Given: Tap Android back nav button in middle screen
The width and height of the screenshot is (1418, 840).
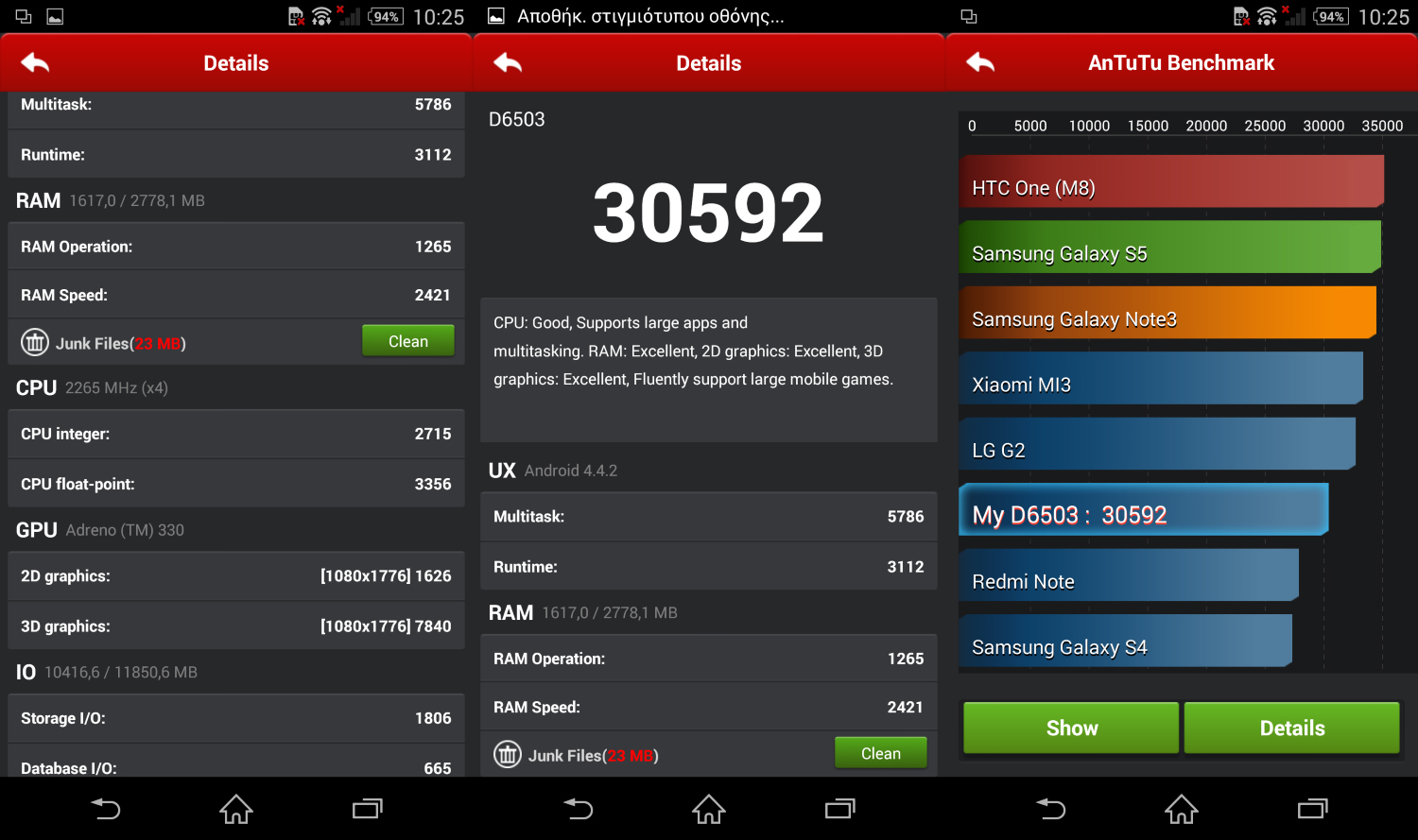Looking at the screenshot, I should coord(579,809).
